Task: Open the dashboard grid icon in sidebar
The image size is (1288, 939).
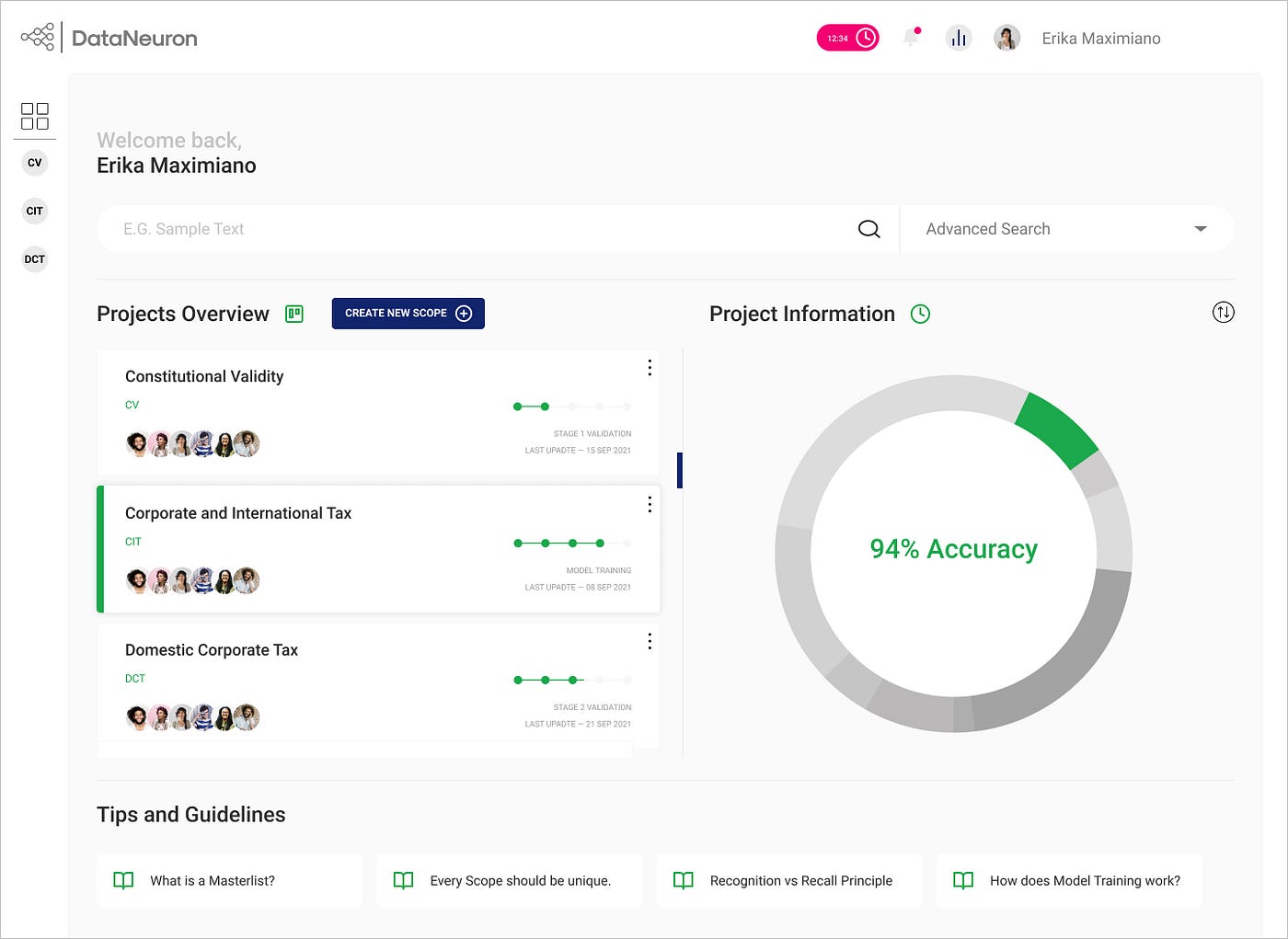Action: point(35,116)
